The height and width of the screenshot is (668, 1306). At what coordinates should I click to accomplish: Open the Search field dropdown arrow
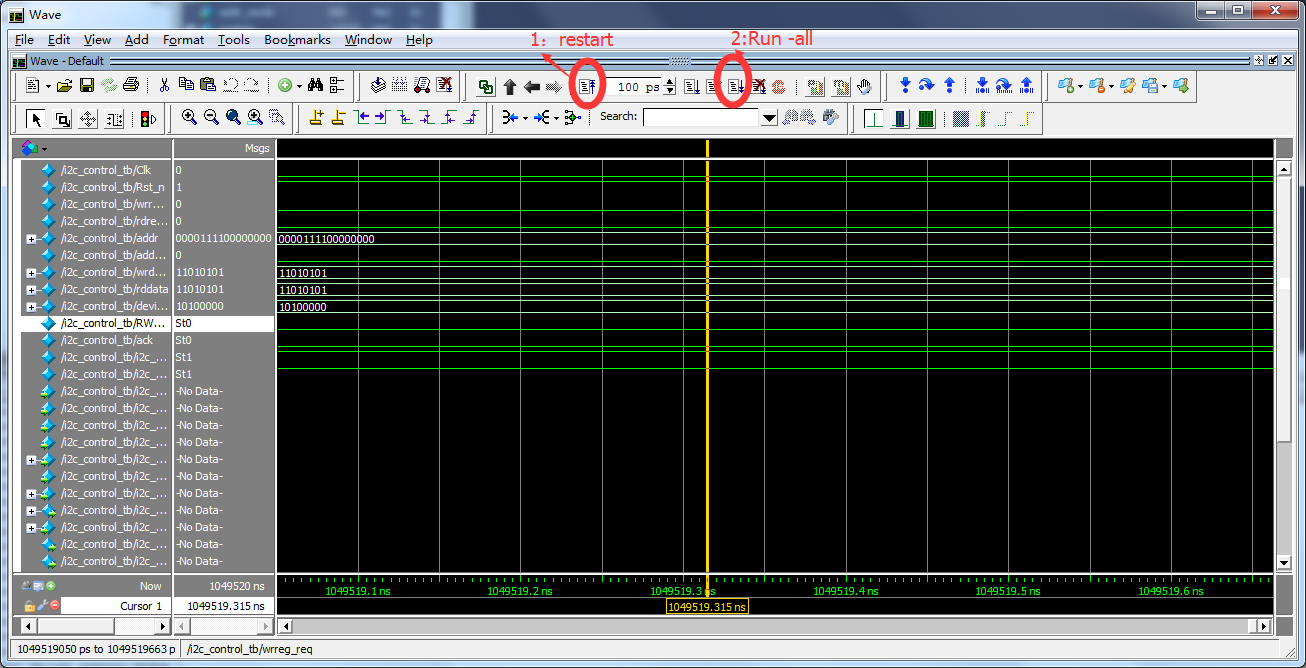click(x=769, y=118)
